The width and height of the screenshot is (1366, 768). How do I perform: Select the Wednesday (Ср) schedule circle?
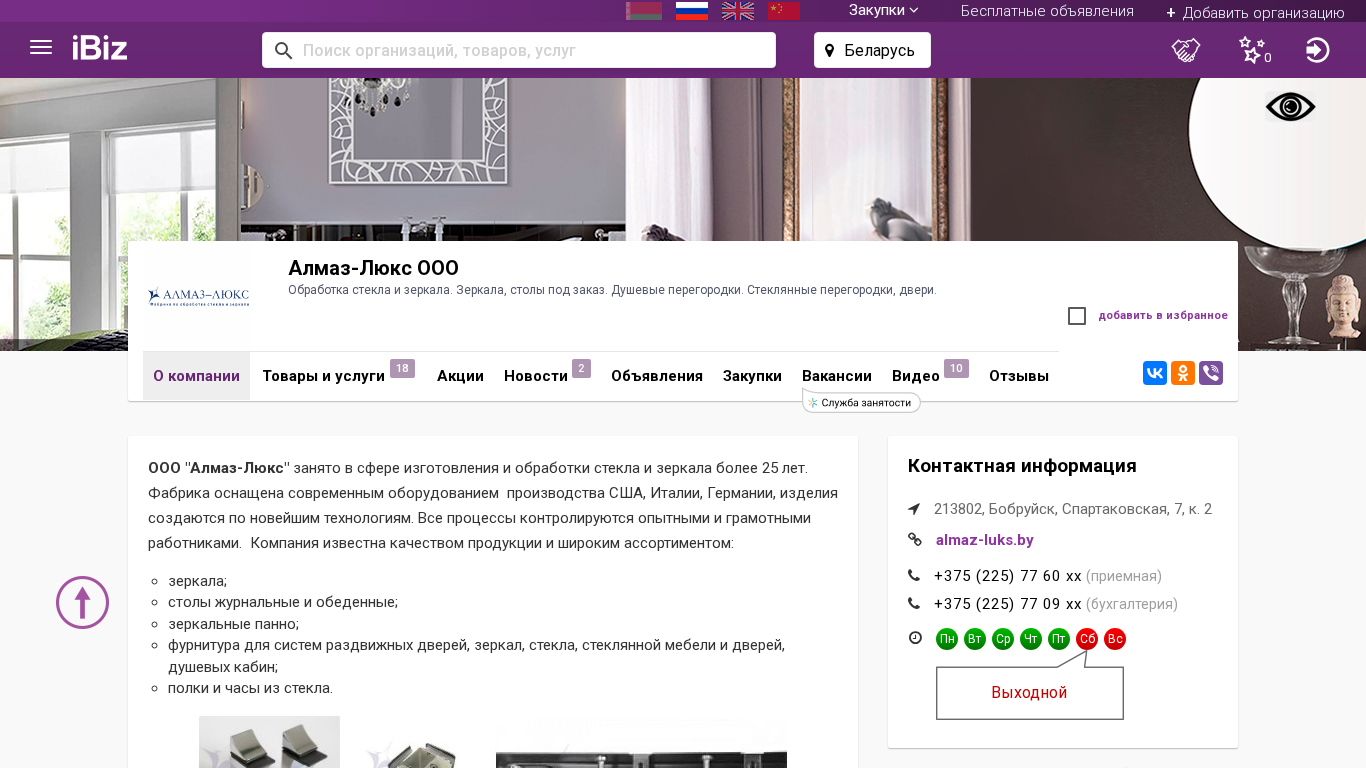[1003, 639]
